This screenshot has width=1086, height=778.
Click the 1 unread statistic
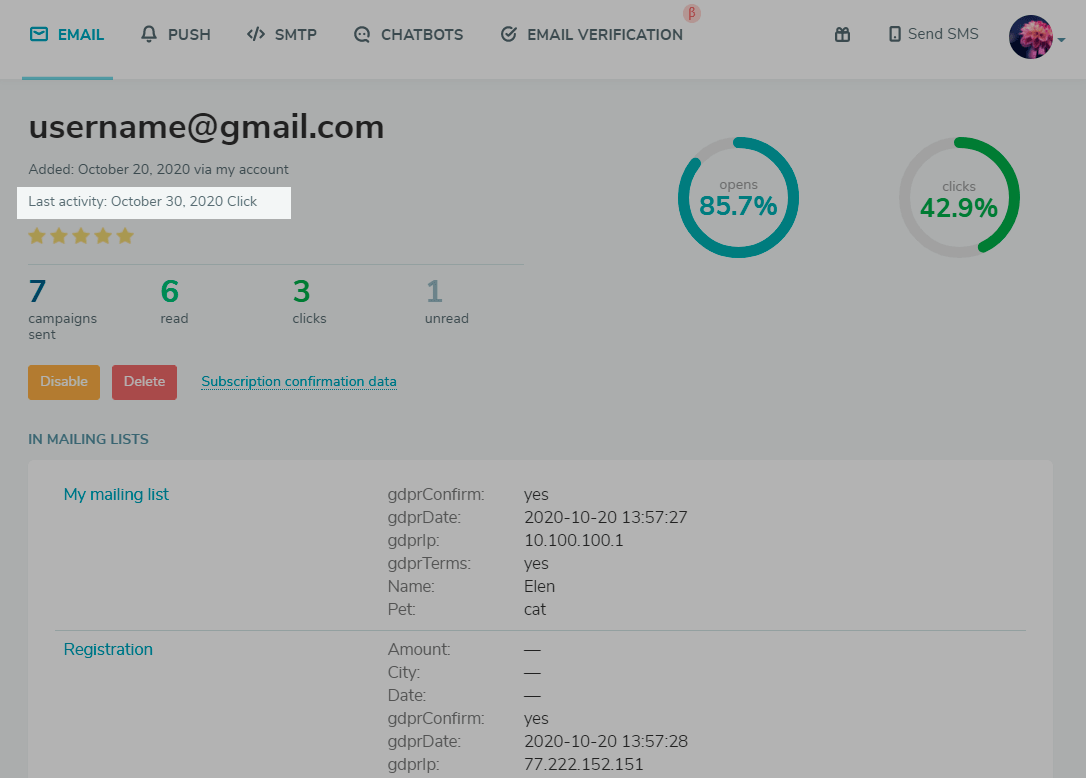click(447, 302)
